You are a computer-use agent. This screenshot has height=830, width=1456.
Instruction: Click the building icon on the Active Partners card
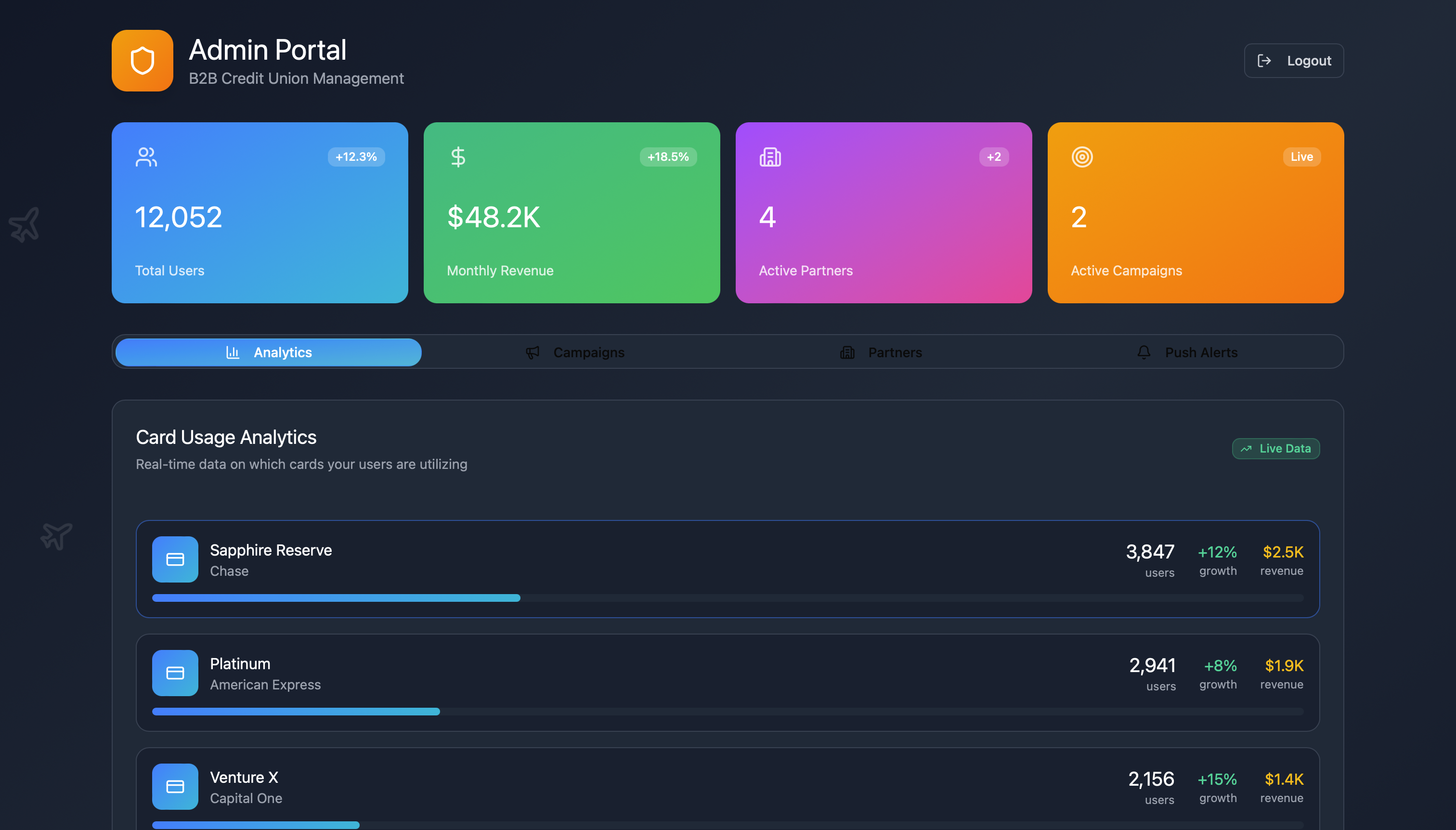pyautogui.click(x=769, y=157)
